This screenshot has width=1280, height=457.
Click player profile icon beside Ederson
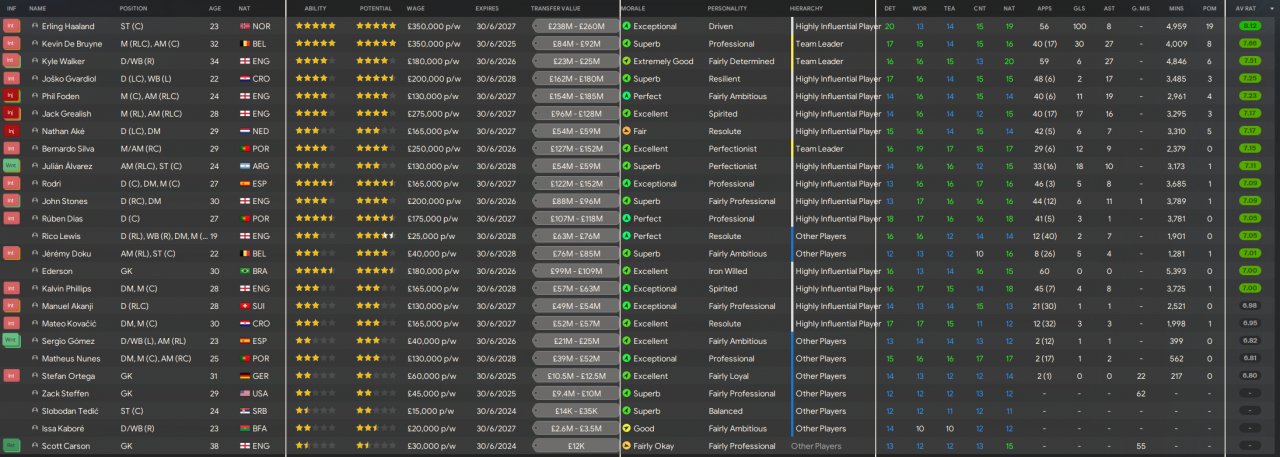pyautogui.click(x=35, y=271)
